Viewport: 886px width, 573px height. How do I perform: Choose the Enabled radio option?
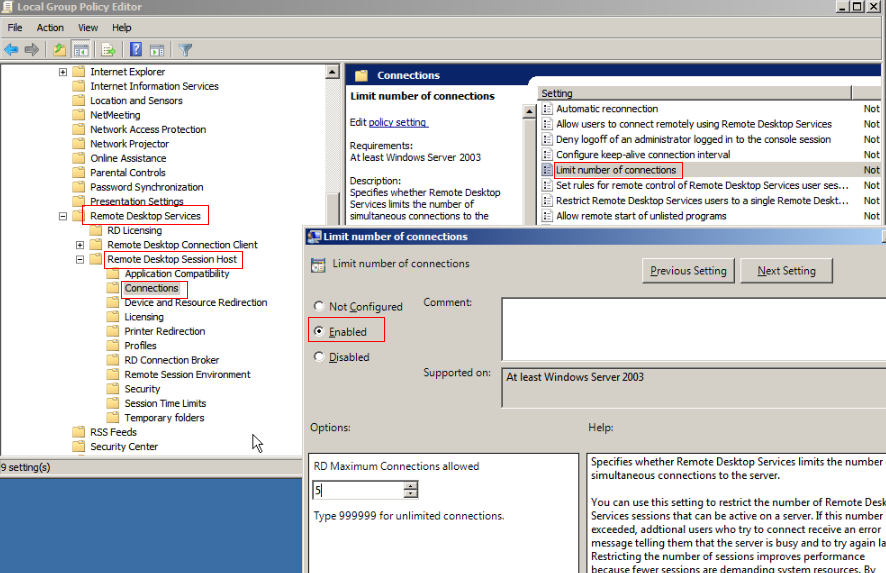pyautogui.click(x=319, y=332)
